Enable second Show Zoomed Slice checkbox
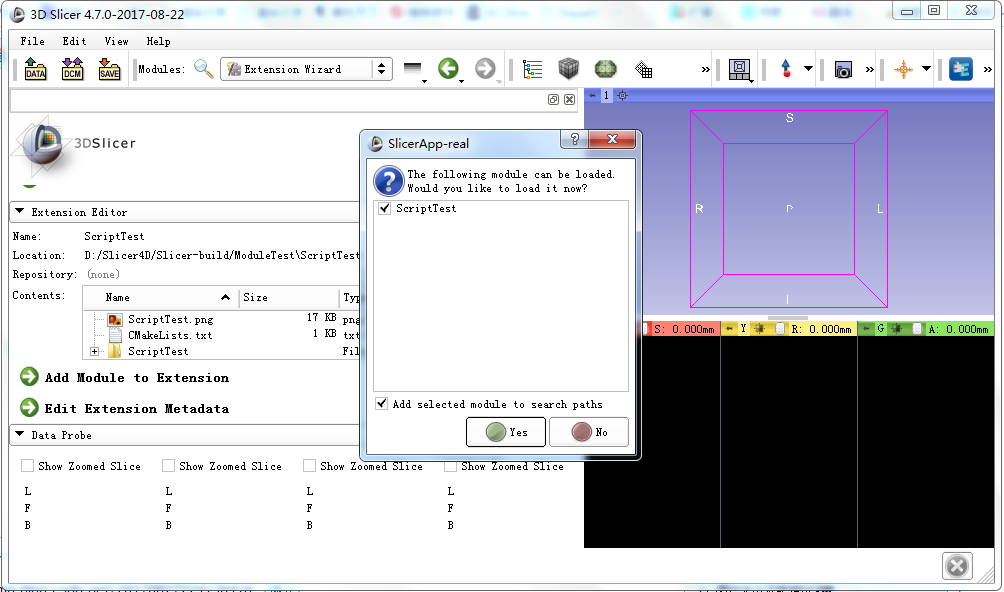Image resolution: width=1004 pixels, height=592 pixels. [168, 465]
